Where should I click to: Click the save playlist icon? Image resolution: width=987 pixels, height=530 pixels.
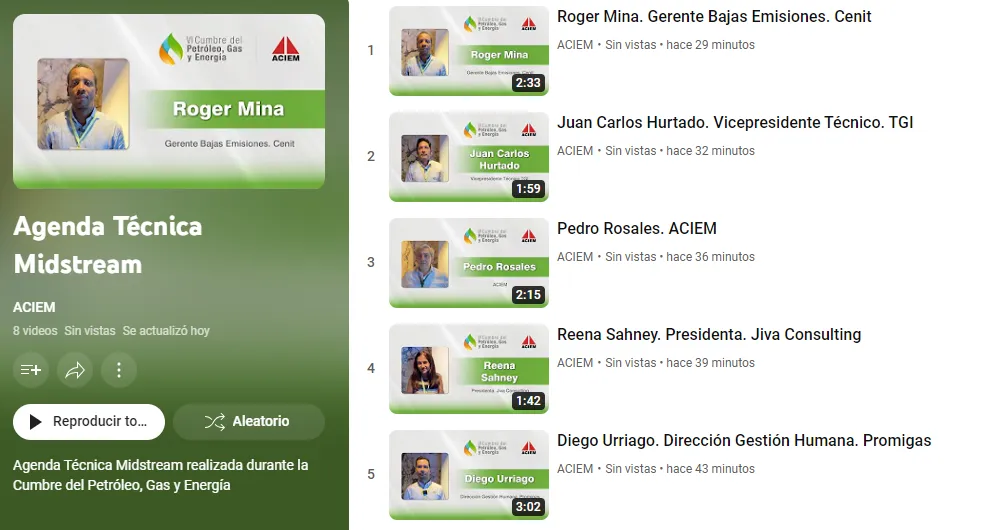(x=31, y=370)
